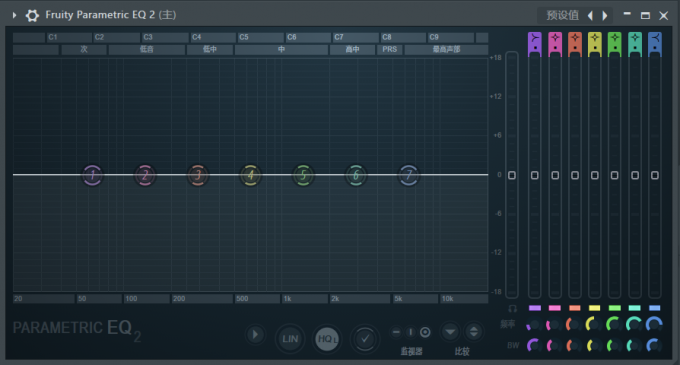Click the C5 note label
Screen dimensions: 680x365
tap(244, 37)
